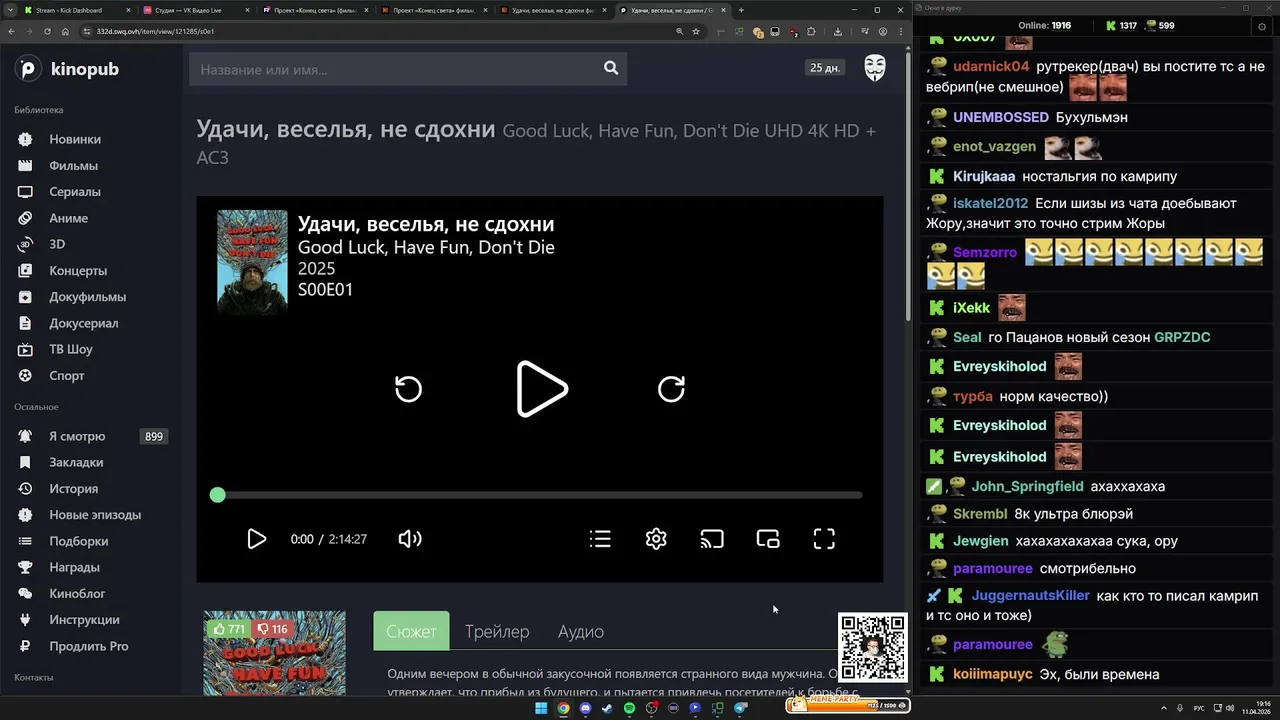Image resolution: width=1280 pixels, height=720 pixels.
Task: Open Steam from the taskbar
Action: 607,708
